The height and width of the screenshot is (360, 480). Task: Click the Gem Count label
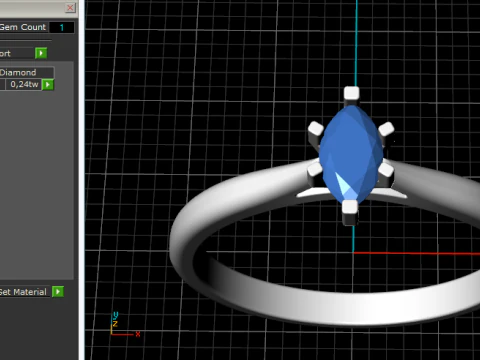23,27
